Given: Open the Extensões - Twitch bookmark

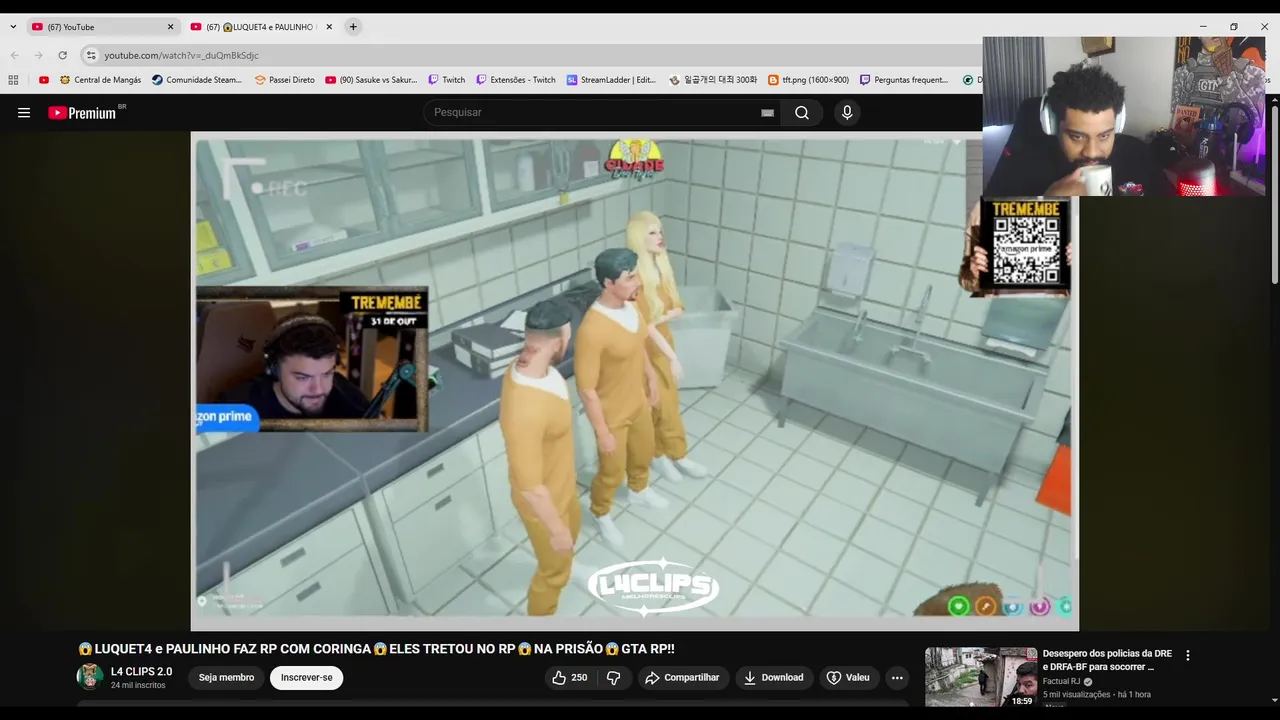Looking at the screenshot, I should coord(515,80).
